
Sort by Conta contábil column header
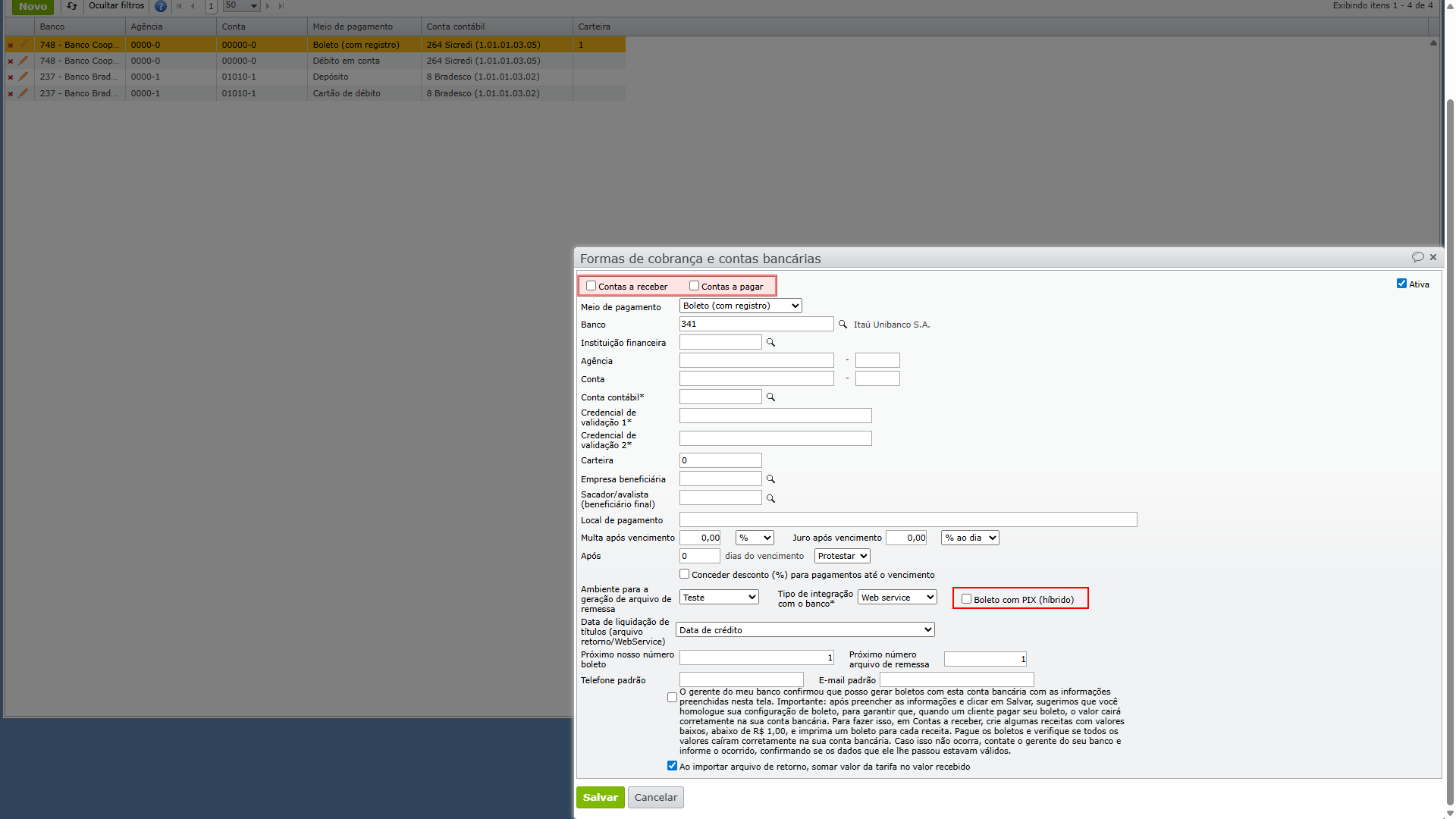pos(497,27)
